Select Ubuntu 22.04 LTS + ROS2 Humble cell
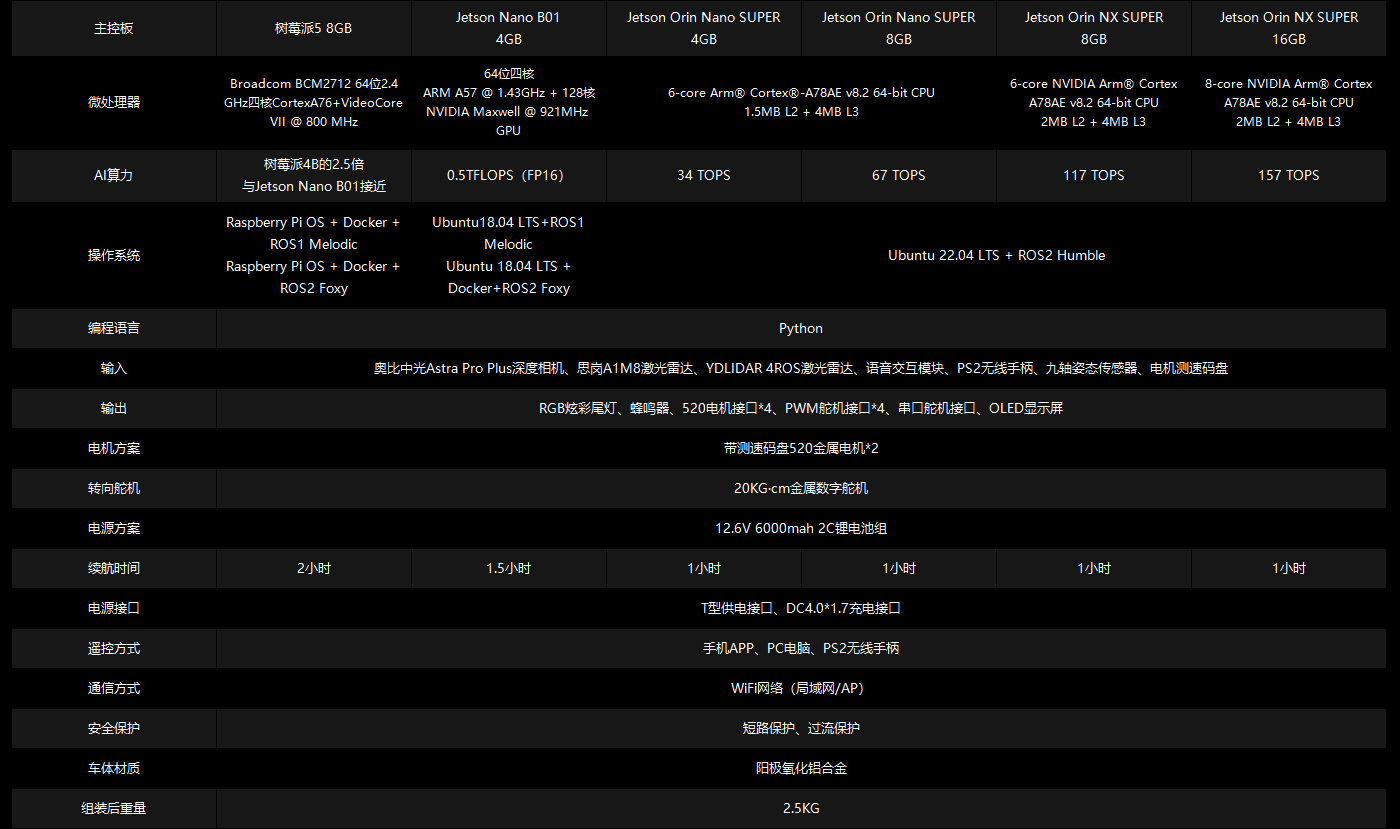1400x829 pixels. click(x=997, y=255)
